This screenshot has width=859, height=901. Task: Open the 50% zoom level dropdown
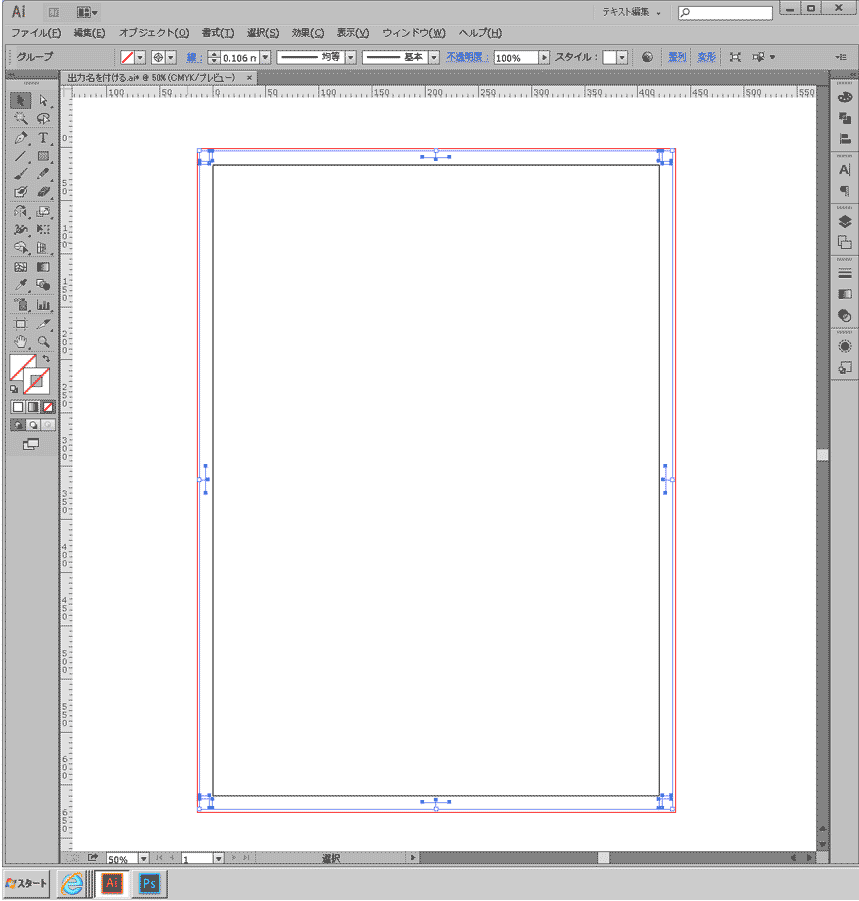143,858
